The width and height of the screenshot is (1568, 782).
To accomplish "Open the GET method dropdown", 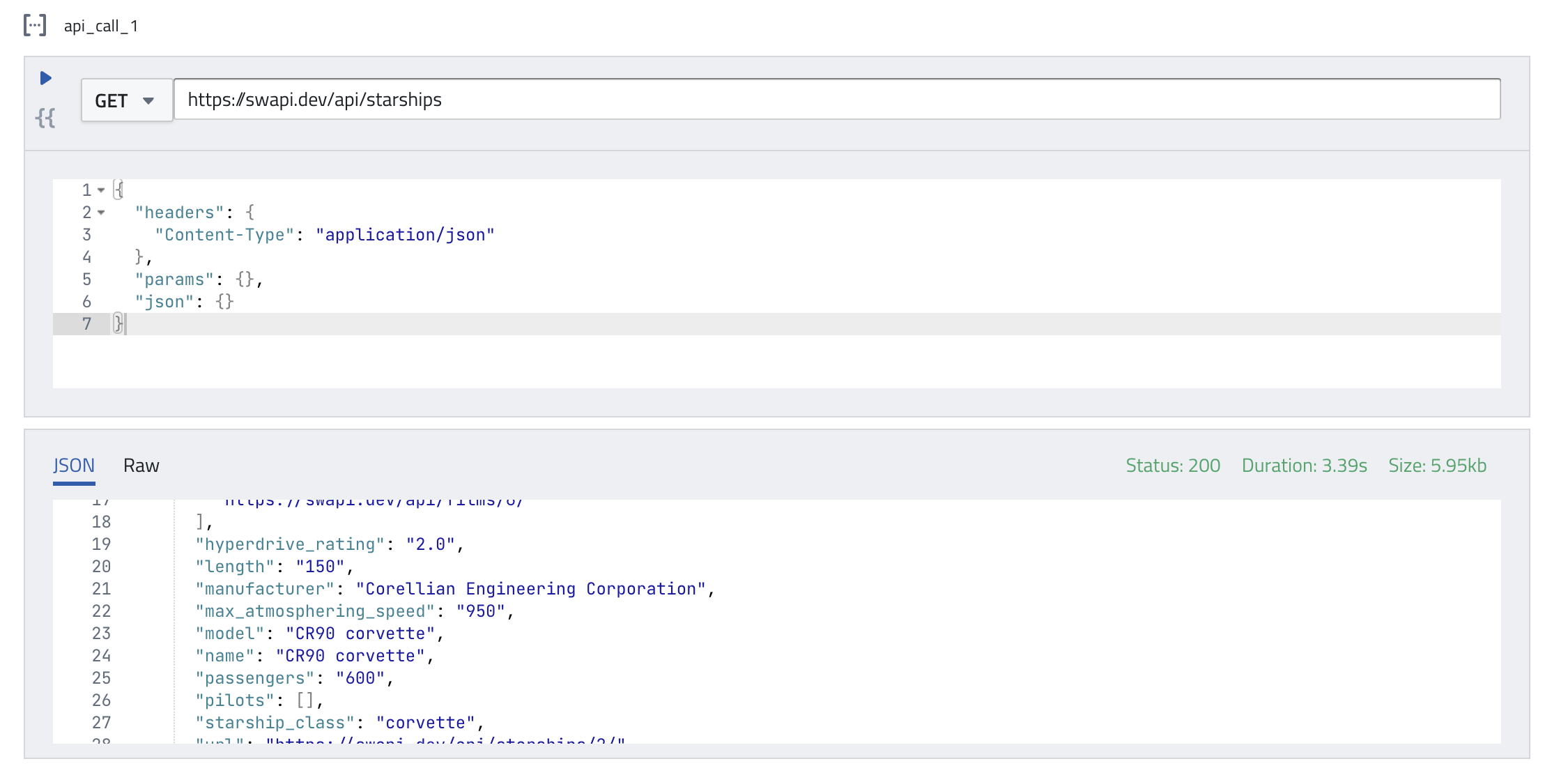I will point(126,100).
